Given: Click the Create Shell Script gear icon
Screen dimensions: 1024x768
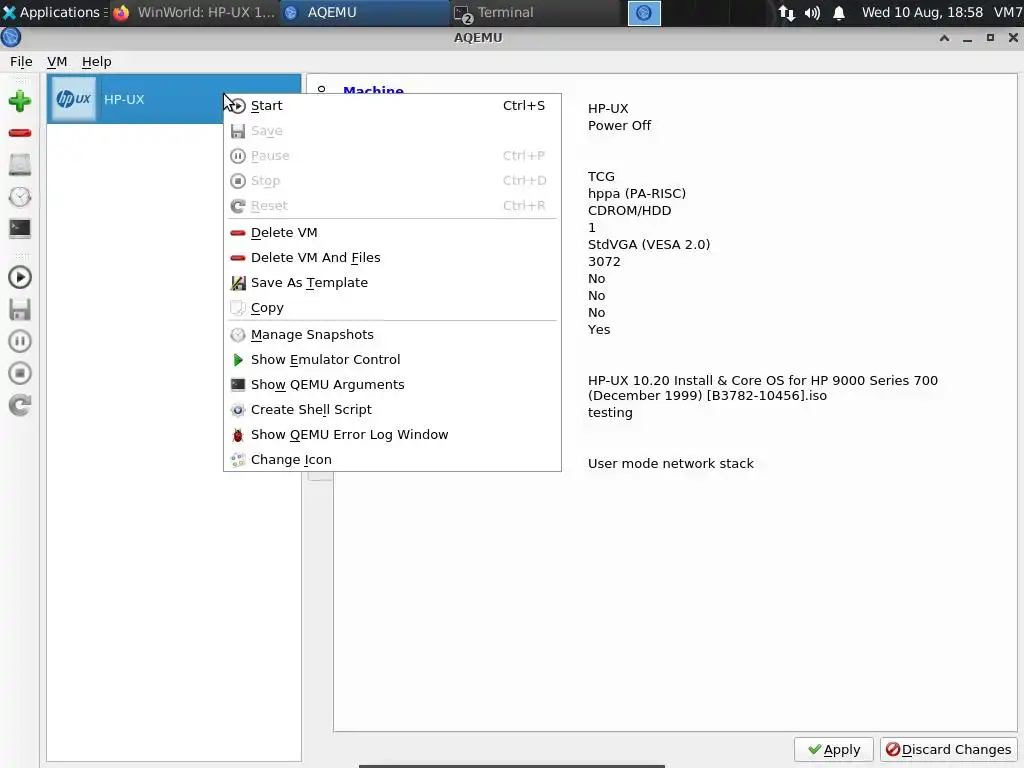Looking at the screenshot, I should coord(238,410).
